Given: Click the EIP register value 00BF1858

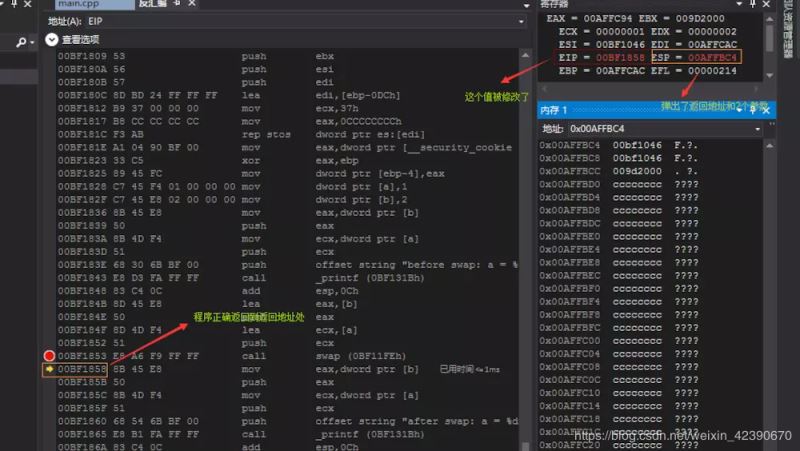Looking at the screenshot, I should tap(620, 58).
